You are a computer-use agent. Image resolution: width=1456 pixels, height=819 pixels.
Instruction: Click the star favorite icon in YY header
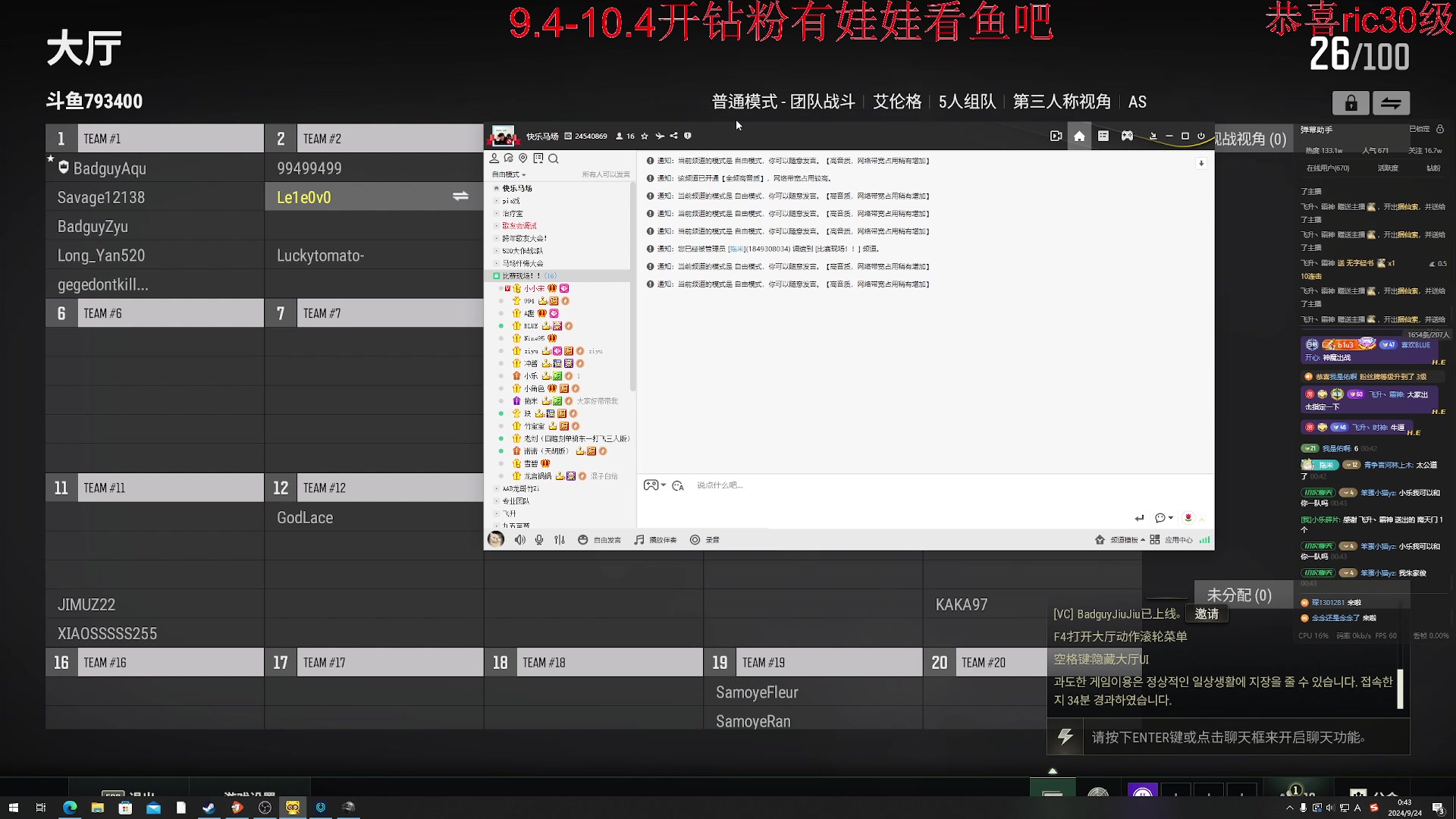[x=645, y=136]
